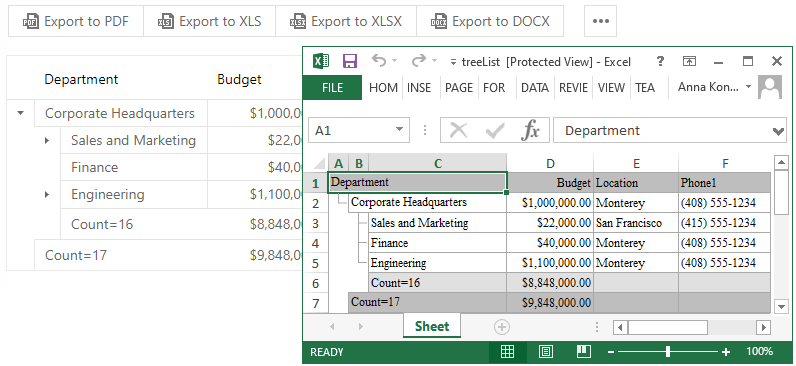The height and width of the screenshot is (366, 796).
Task: Switch to the INSERT ribbon tab
Action: tap(419, 88)
